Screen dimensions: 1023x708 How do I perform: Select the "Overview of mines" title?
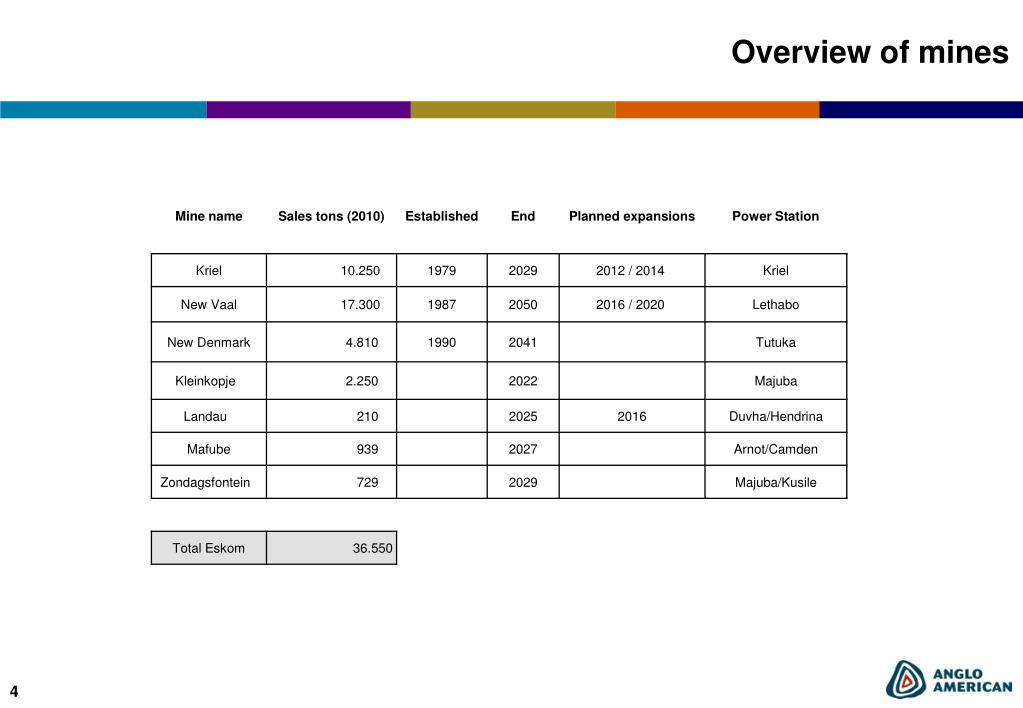(870, 52)
